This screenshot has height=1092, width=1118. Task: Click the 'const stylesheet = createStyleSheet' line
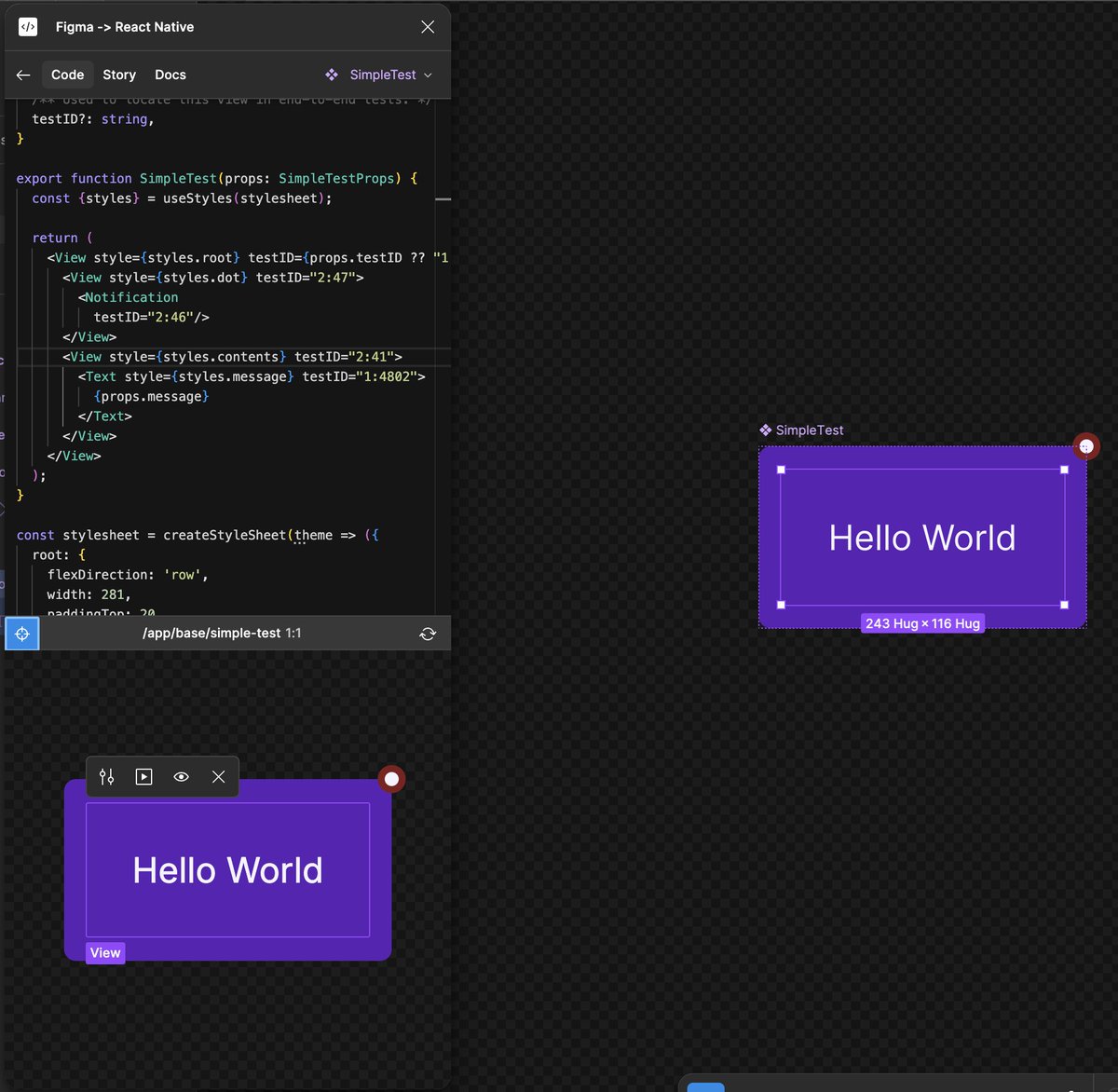click(x=198, y=536)
